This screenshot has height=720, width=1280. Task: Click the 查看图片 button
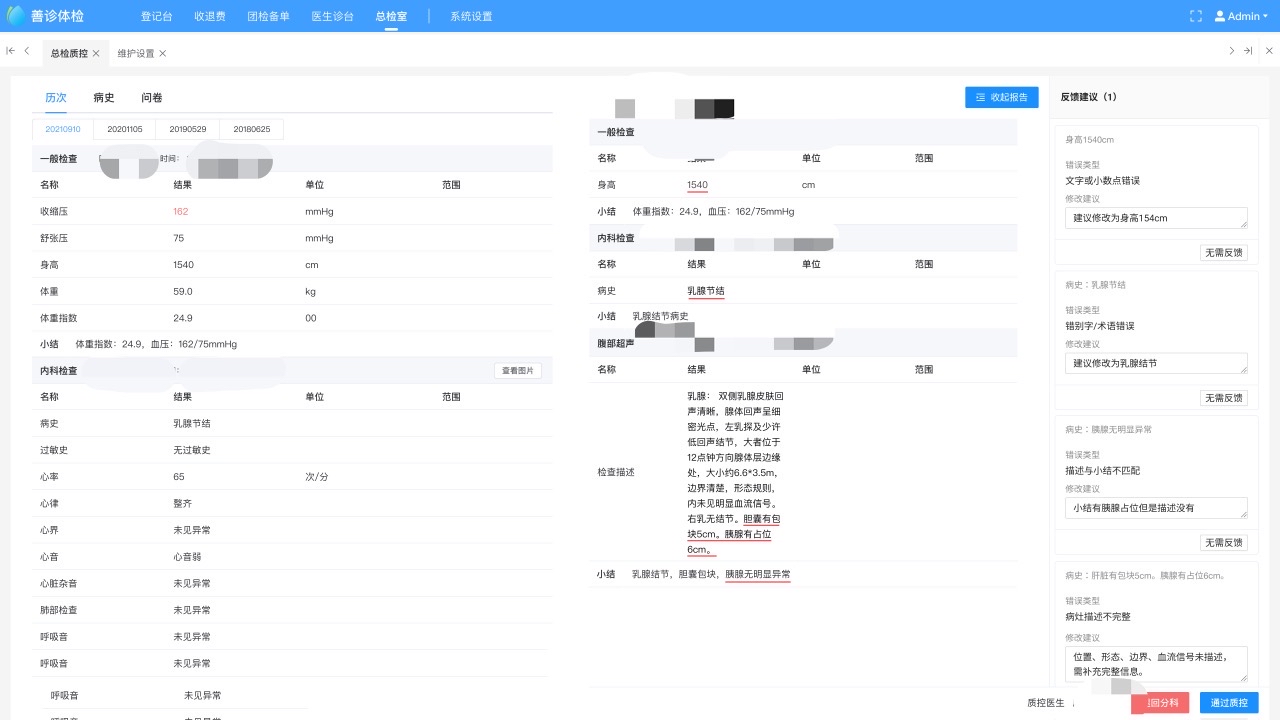[517, 371]
